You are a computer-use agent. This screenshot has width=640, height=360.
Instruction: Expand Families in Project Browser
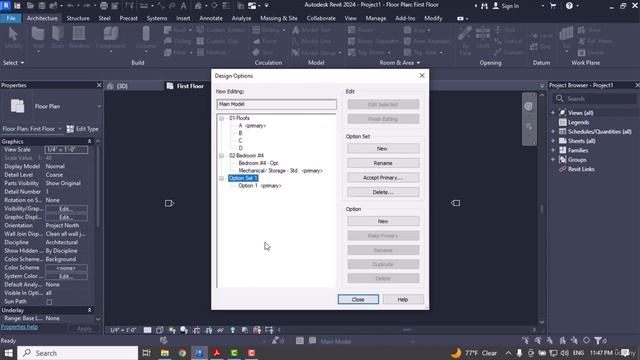(553, 150)
